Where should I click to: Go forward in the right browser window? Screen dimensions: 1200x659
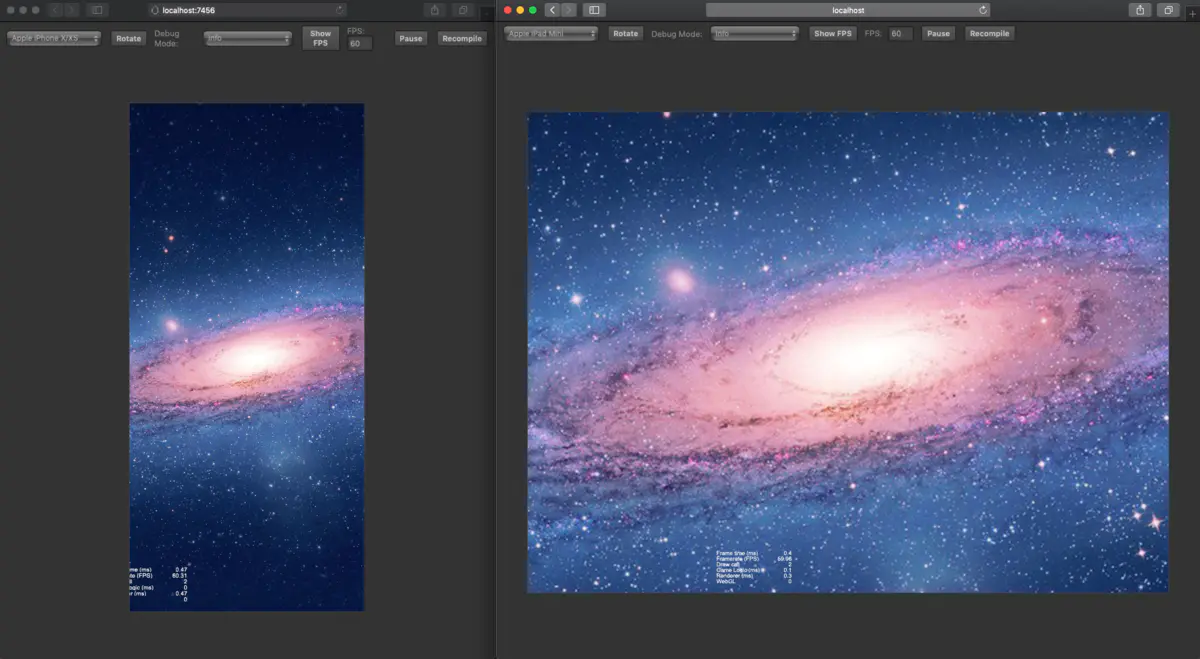[x=569, y=10]
